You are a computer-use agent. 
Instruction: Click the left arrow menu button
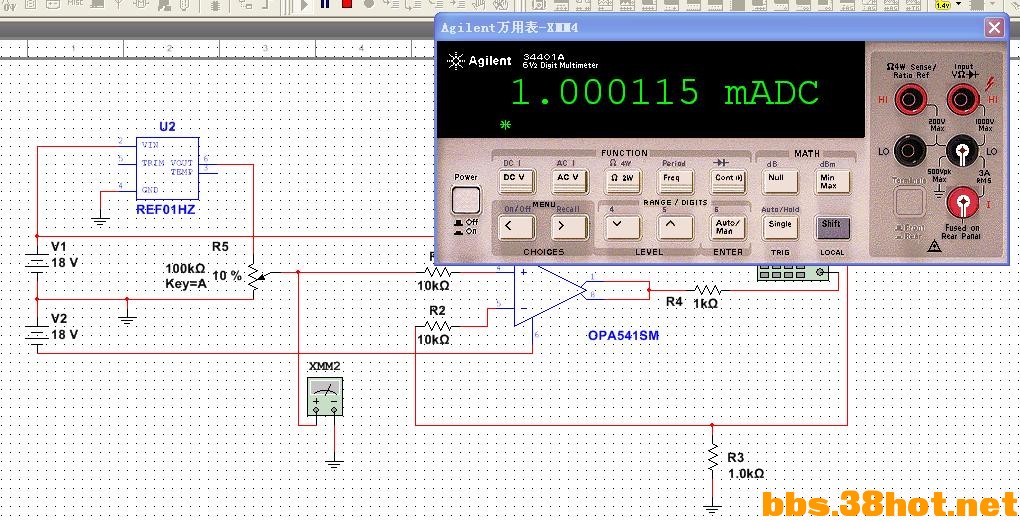[x=517, y=227]
